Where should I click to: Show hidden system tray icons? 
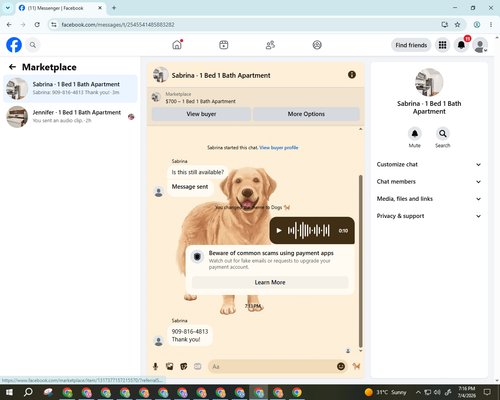(x=418, y=392)
